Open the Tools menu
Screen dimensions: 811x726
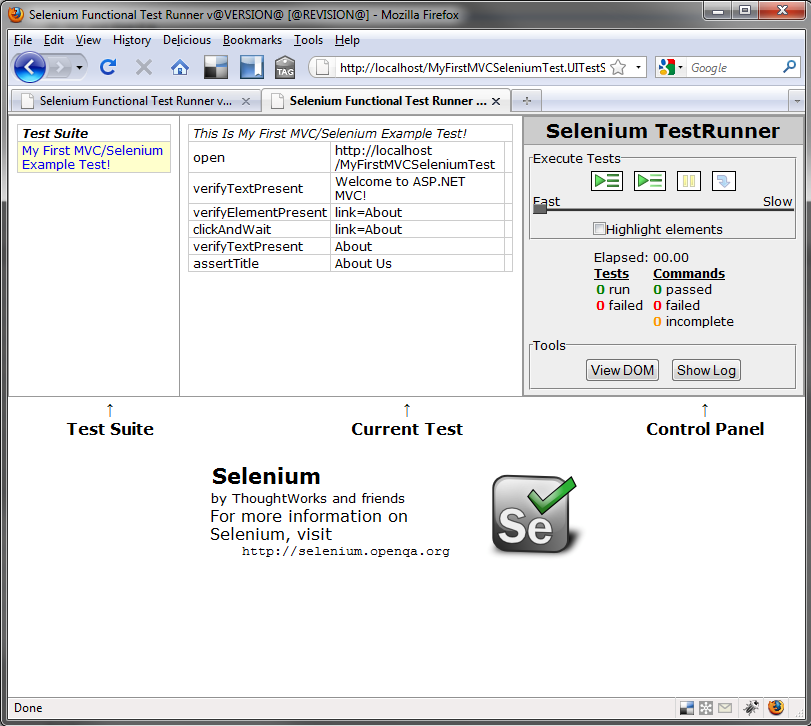pos(308,40)
